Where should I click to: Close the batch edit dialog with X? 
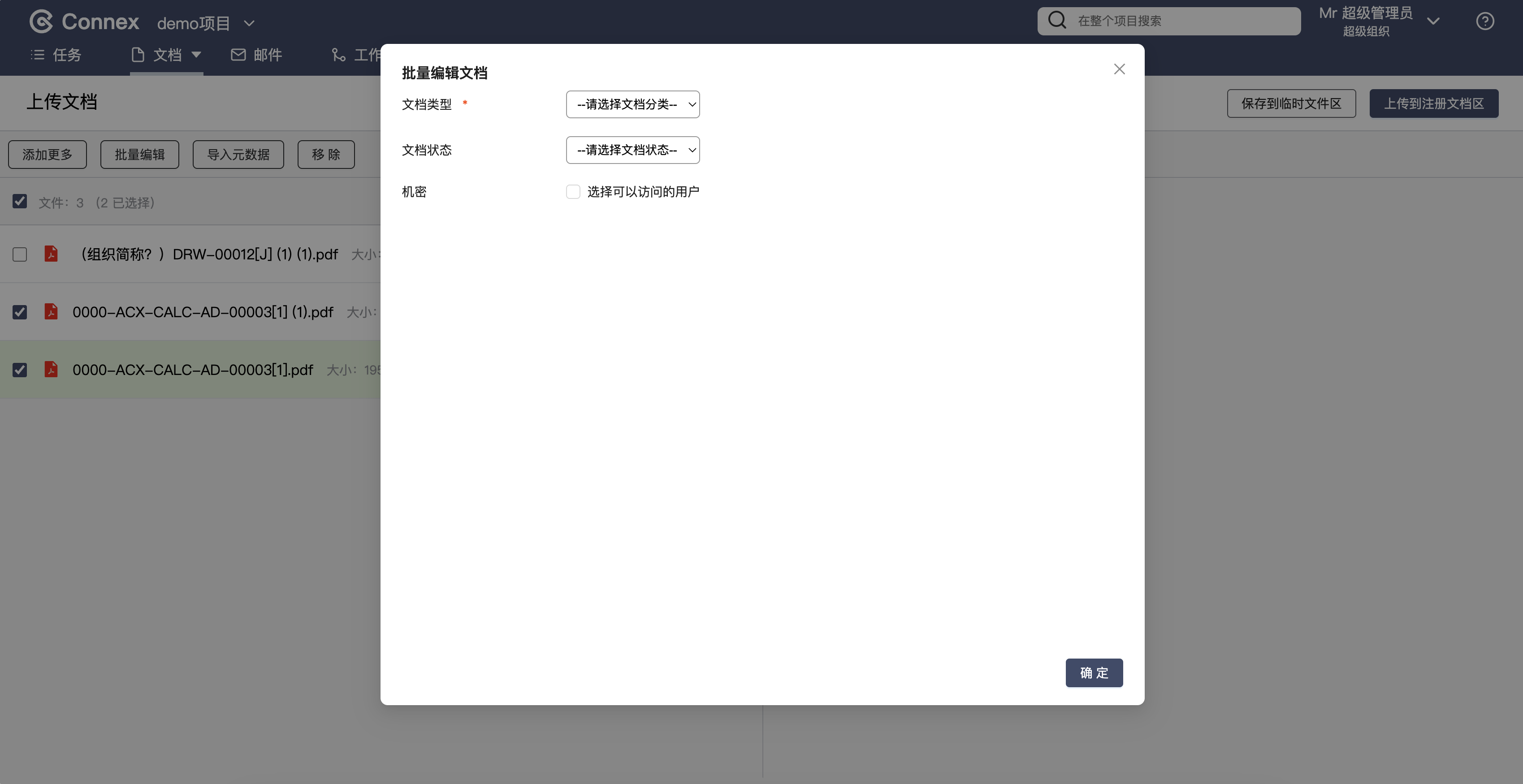[1119, 69]
